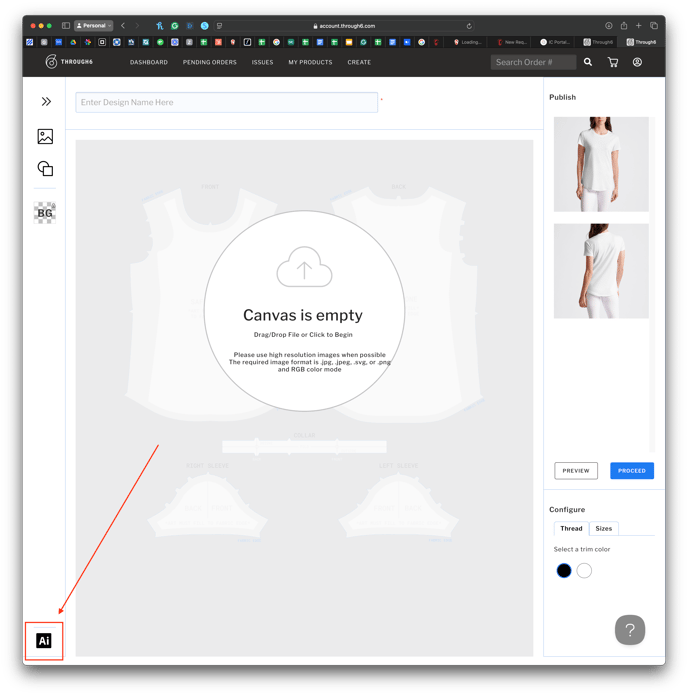The height and width of the screenshot is (695, 688).
Task: Click the Preview button
Action: click(x=576, y=470)
